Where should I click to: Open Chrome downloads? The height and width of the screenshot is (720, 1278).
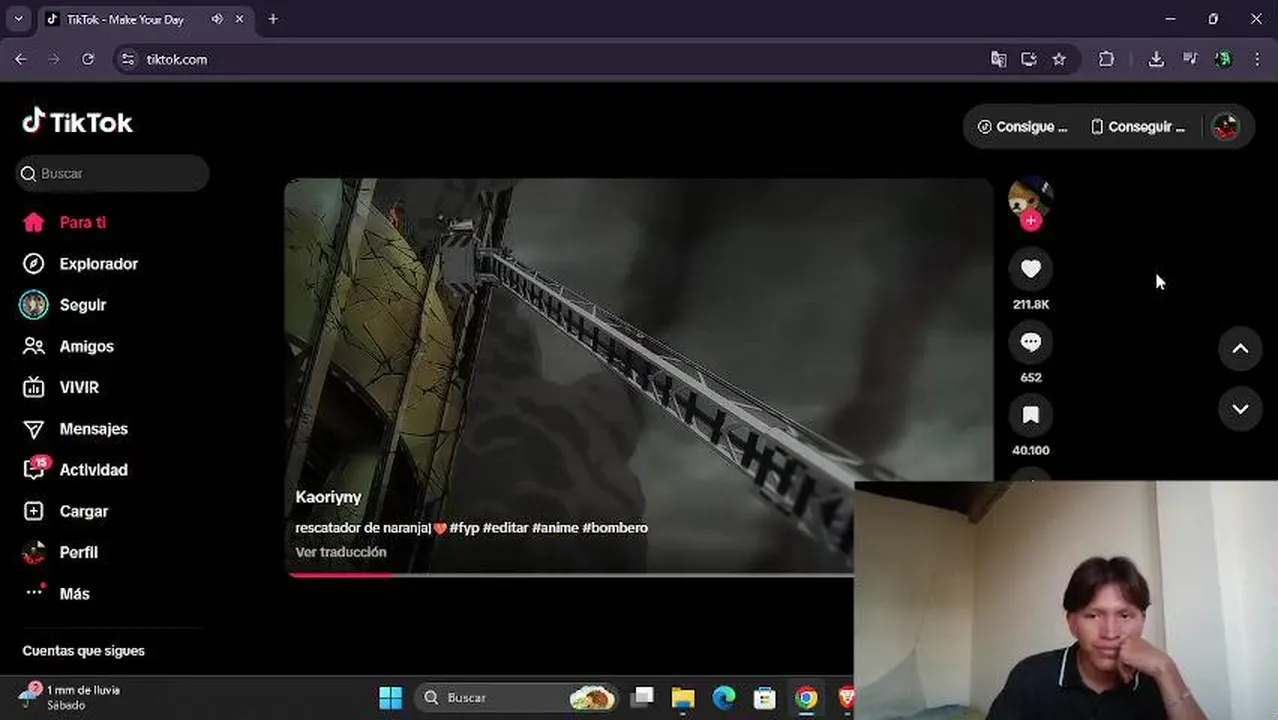1156,59
